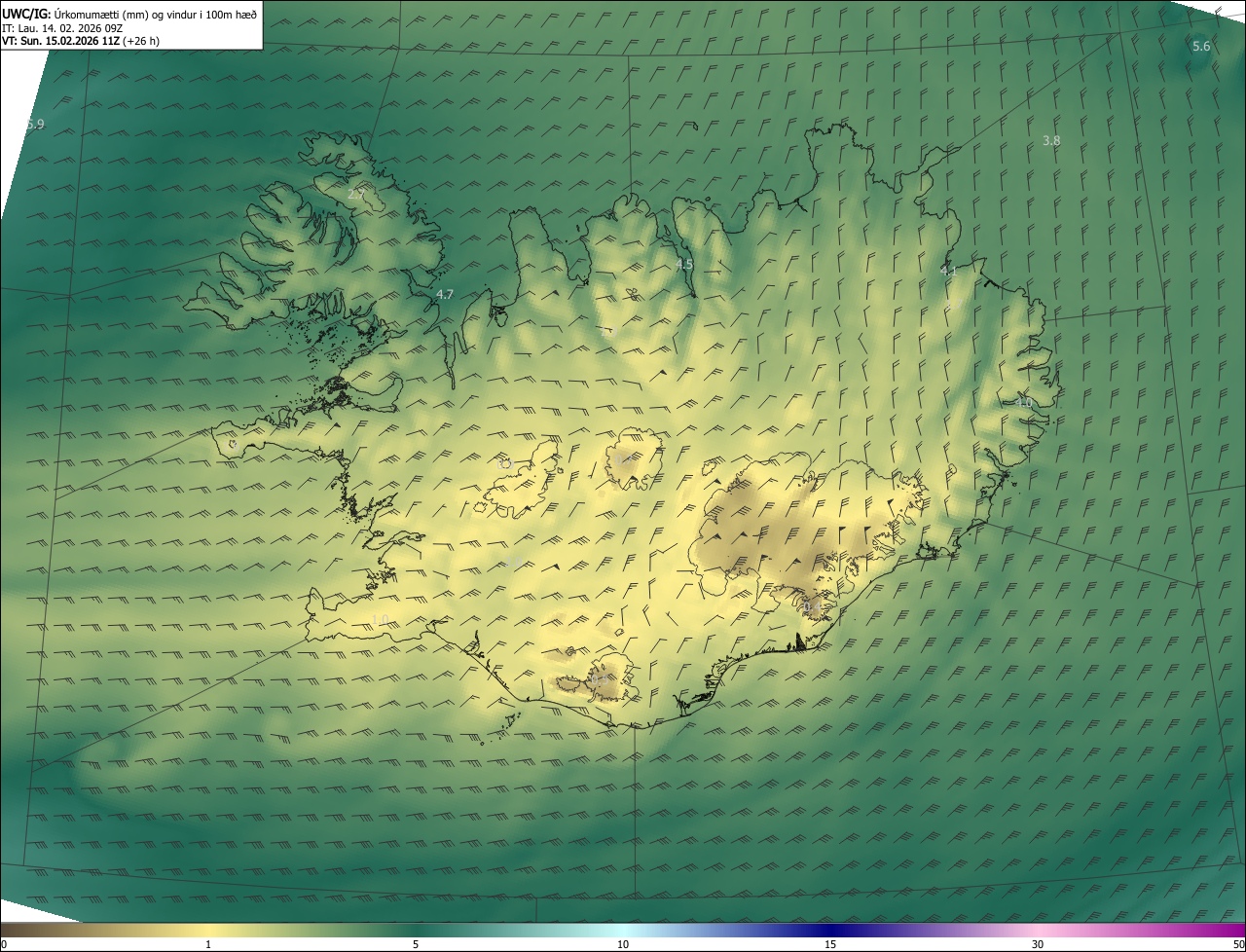Click the 30 tick on color scale
This screenshot has height=952, width=1246.
tap(1038, 944)
